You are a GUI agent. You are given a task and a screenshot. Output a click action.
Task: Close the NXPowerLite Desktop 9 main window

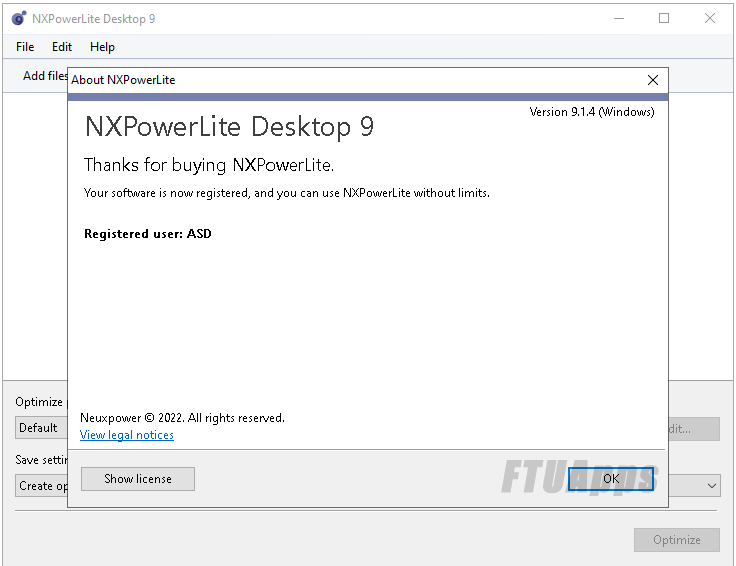tap(710, 18)
